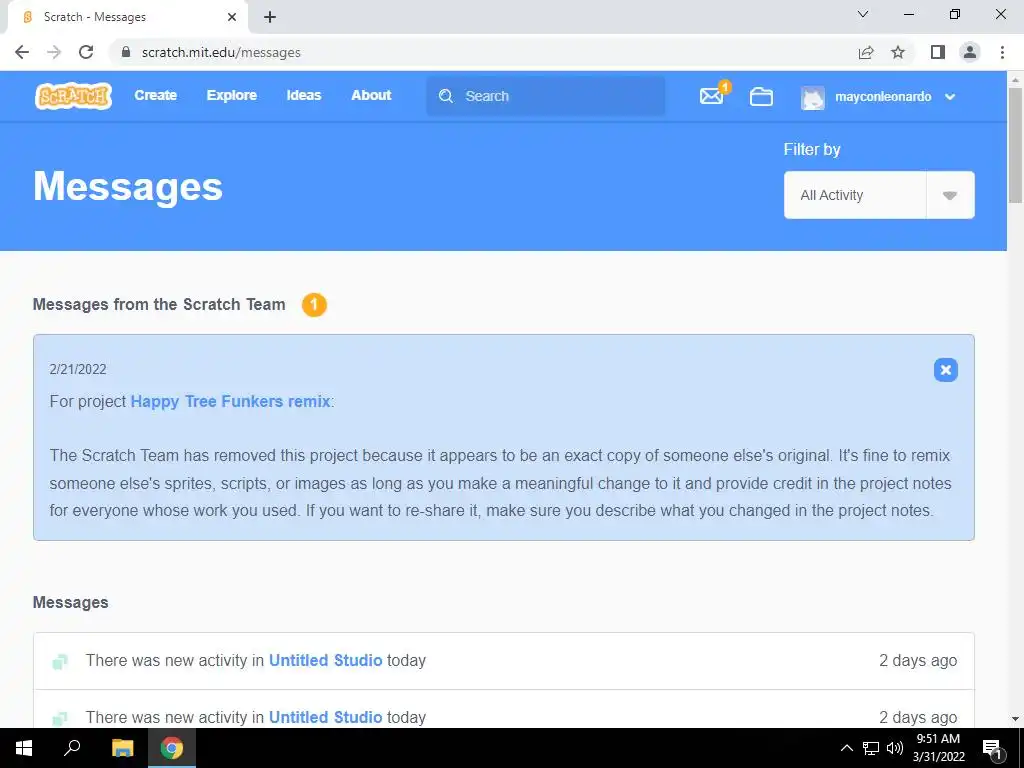
Task: View site info lock icon
Action: pyautogui.click(x=126, y=52)
